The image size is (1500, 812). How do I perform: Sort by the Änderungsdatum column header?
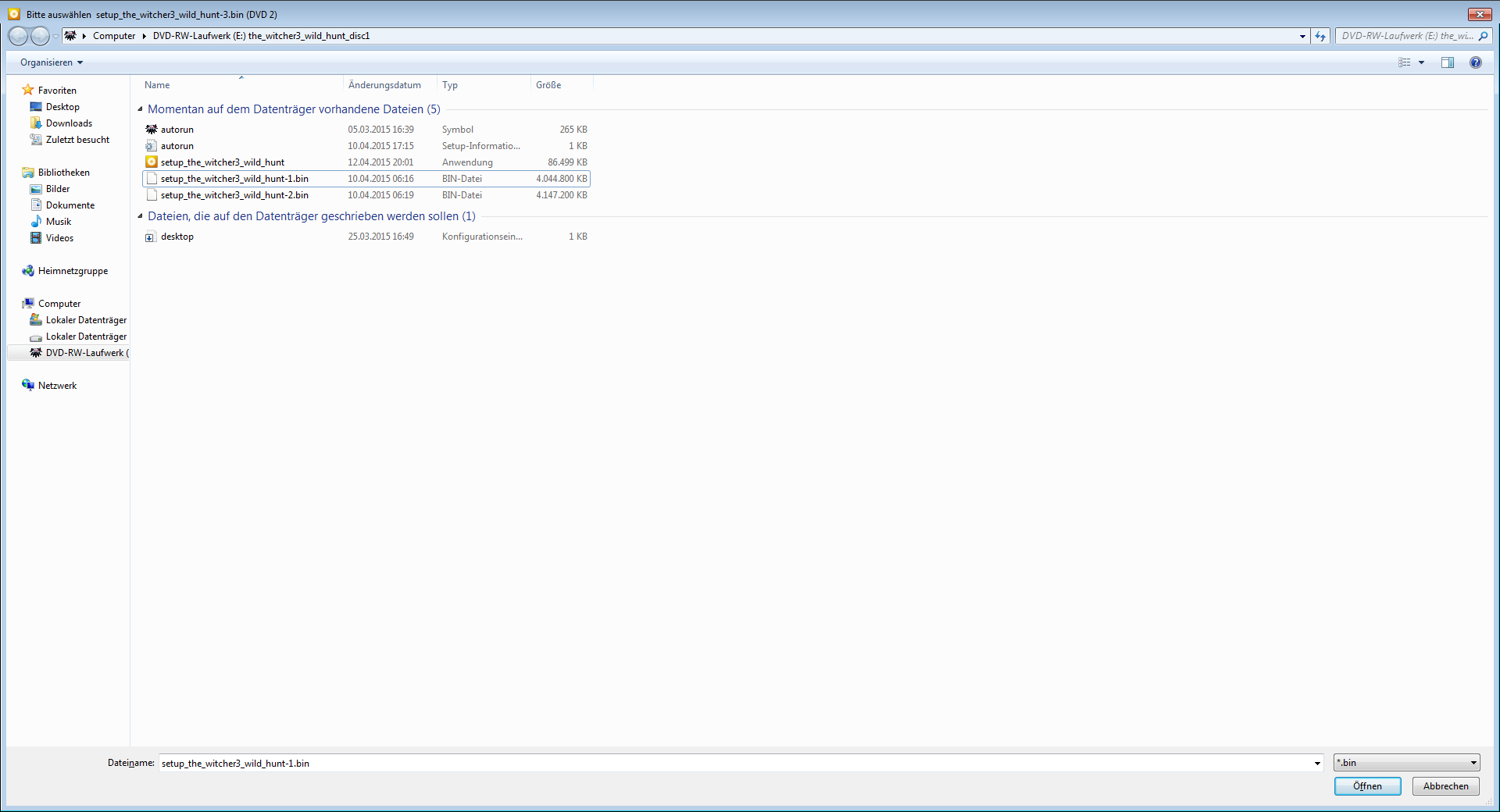tap(390, 84)
